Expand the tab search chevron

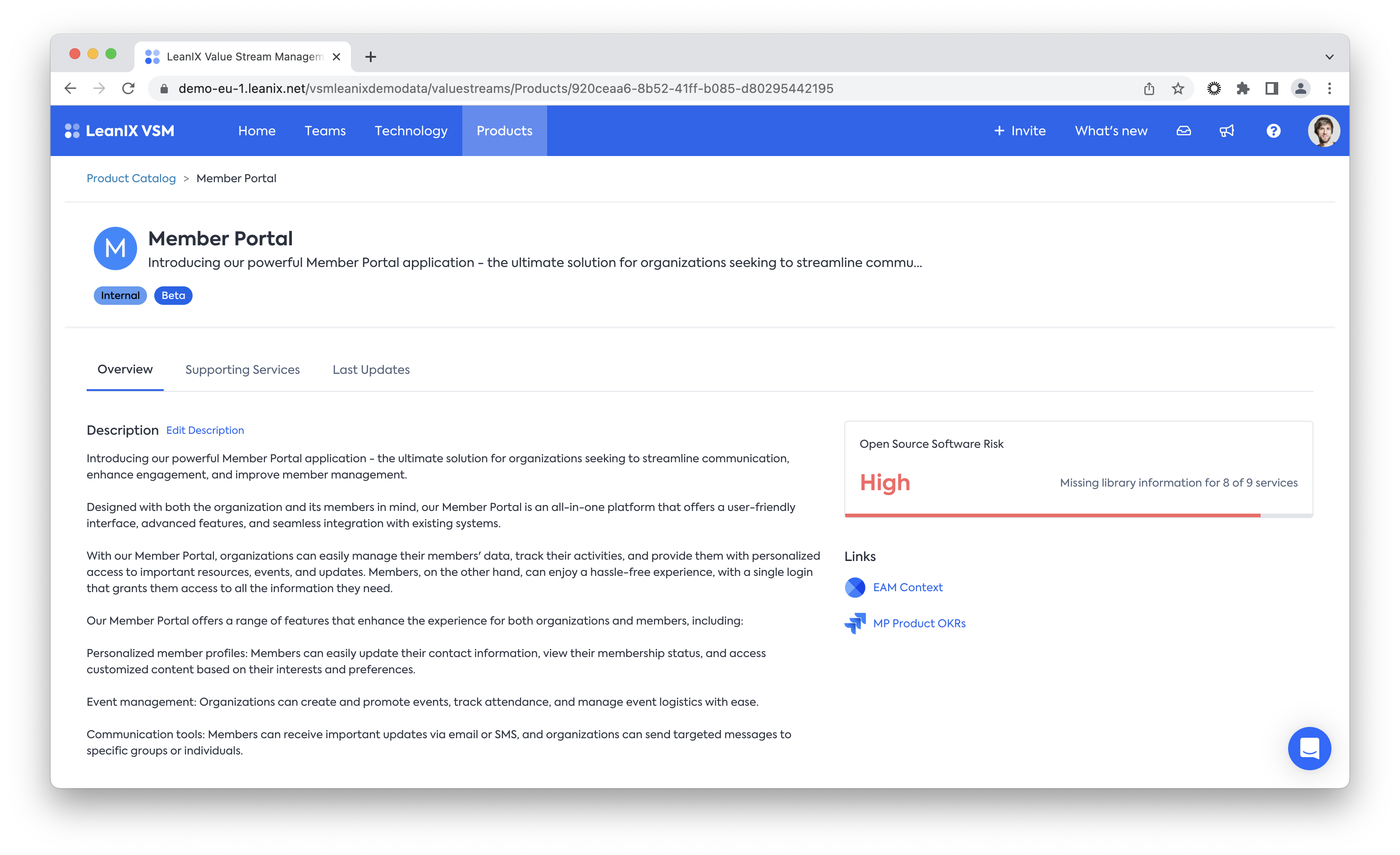[1329, 57]
